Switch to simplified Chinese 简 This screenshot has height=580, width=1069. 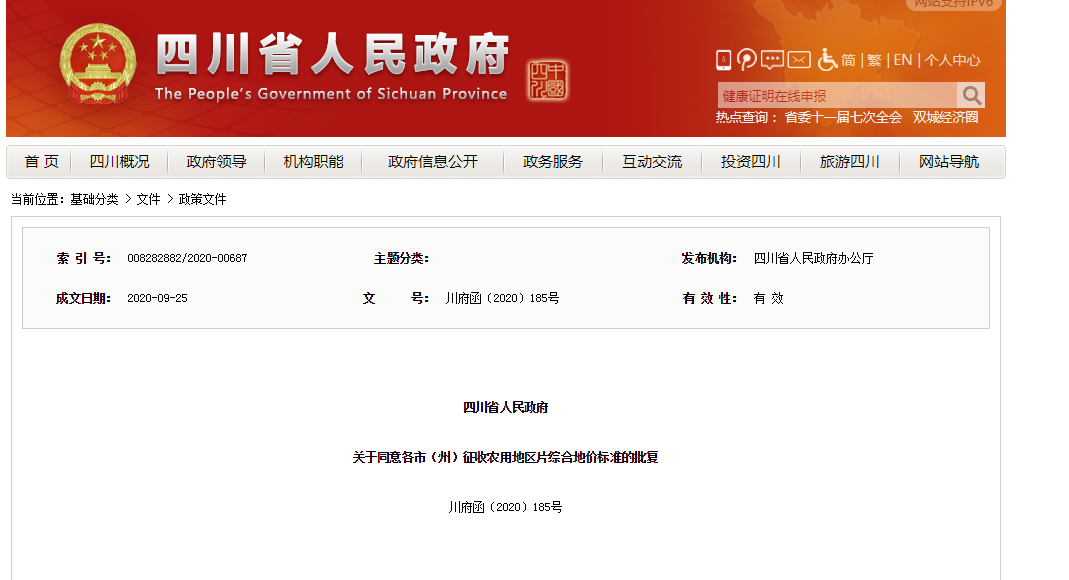coord(848,60)
